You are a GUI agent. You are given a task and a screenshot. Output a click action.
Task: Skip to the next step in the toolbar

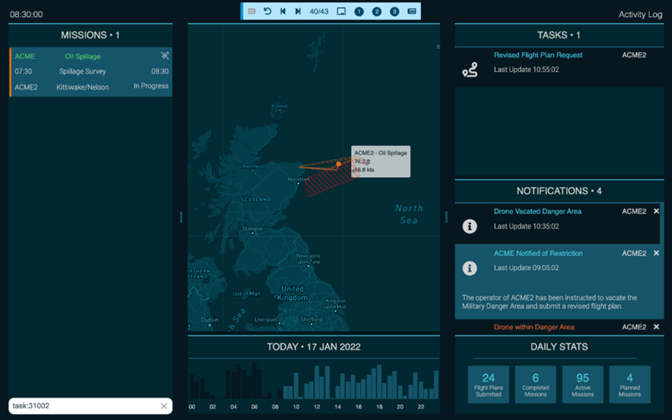pyautogui.click(x=298, y=11)
